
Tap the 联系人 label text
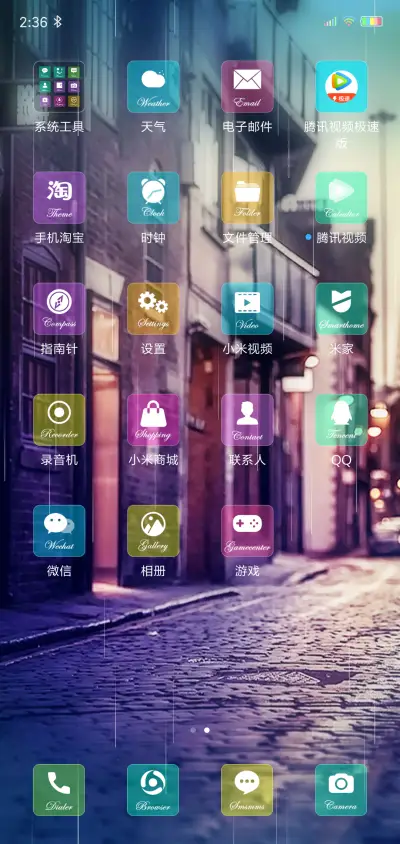tap(247, 460)
